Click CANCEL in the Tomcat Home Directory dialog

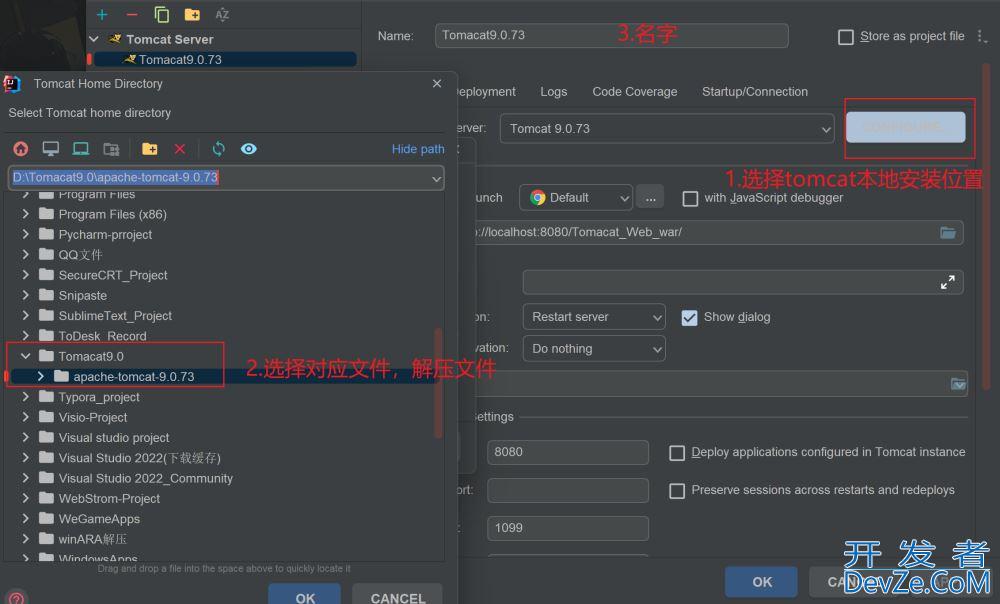[397, 594]
